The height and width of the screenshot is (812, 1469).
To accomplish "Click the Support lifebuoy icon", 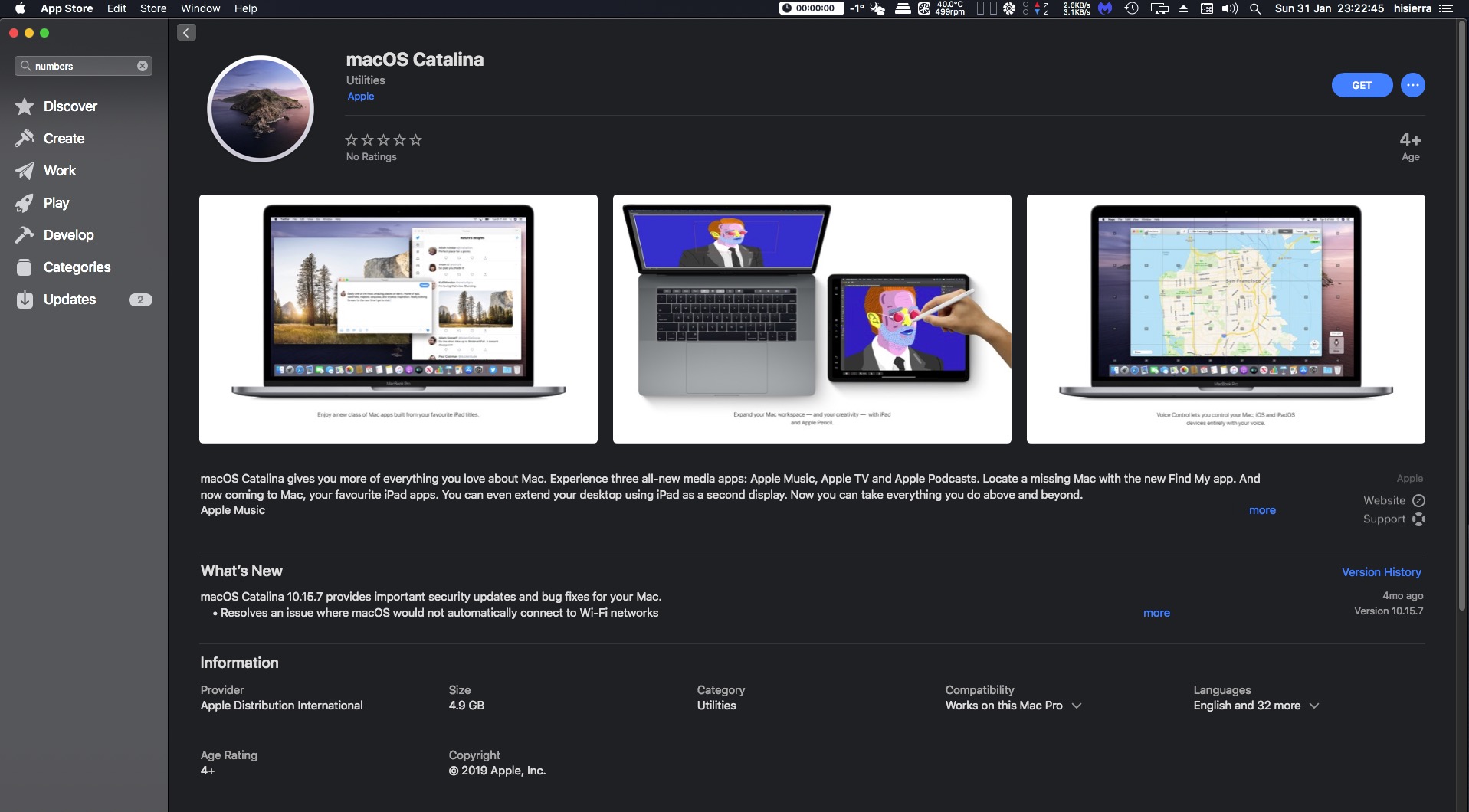I will click(x=1418, y=519).
